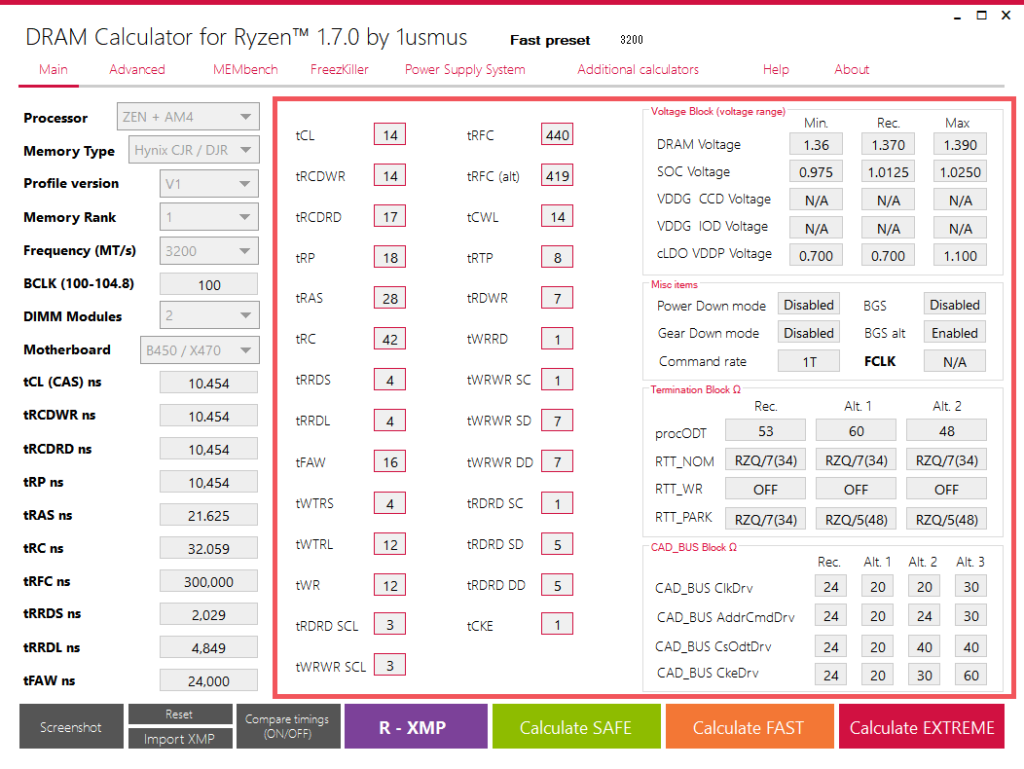Click the tRCDRD value 17

point(390,217)
